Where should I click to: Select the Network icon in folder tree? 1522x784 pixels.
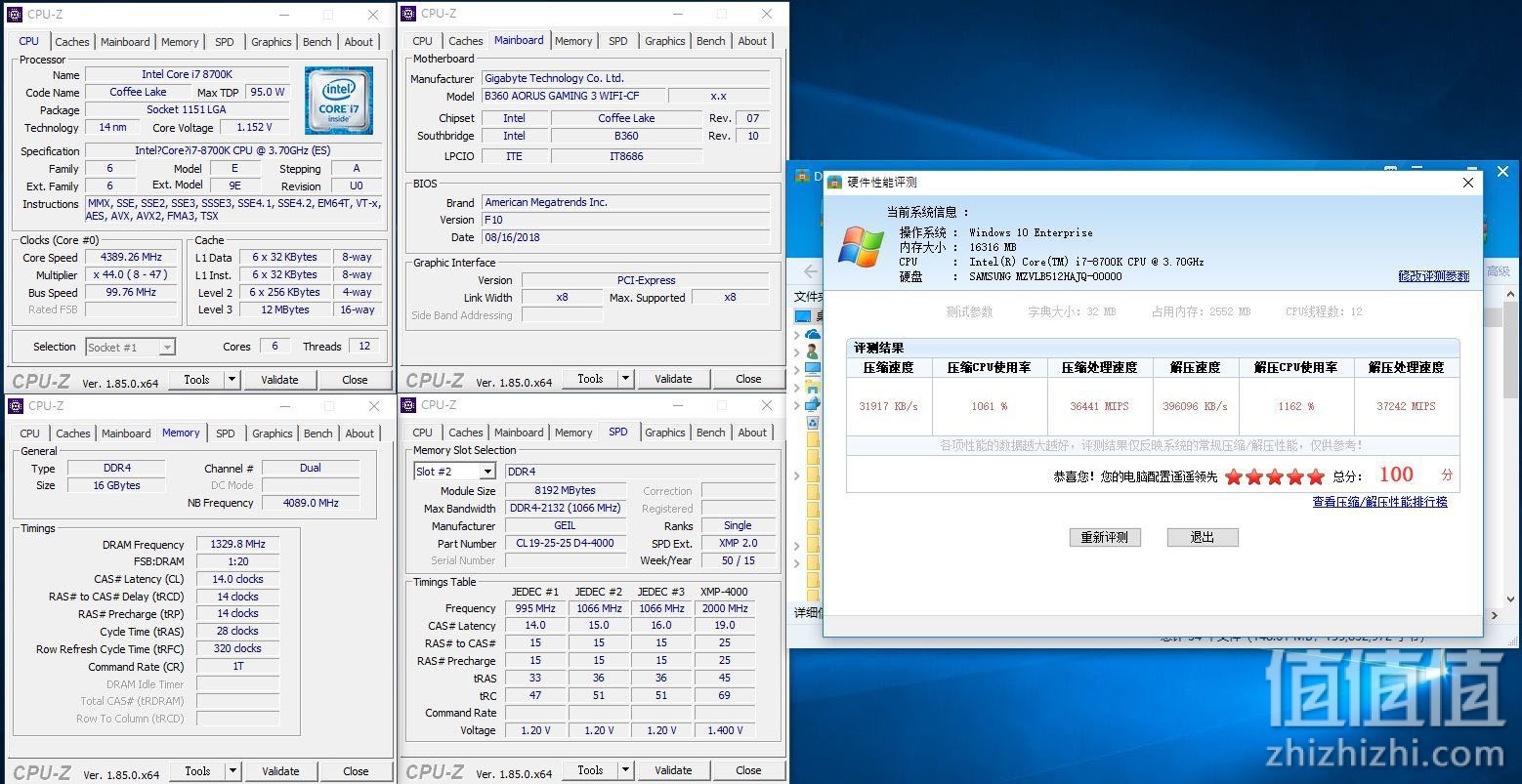click(813, 404)
